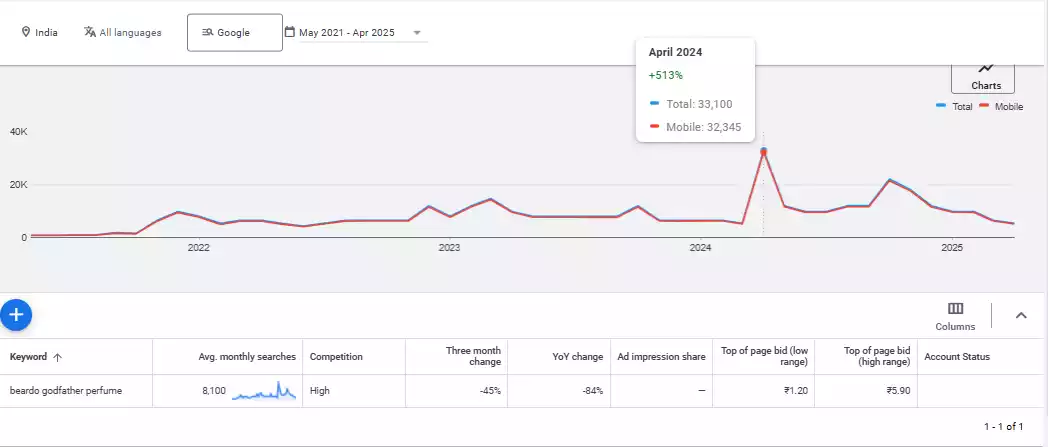Click the April 2024 peak data point
The image size is (1048, 447).
(x=763, y=151)
